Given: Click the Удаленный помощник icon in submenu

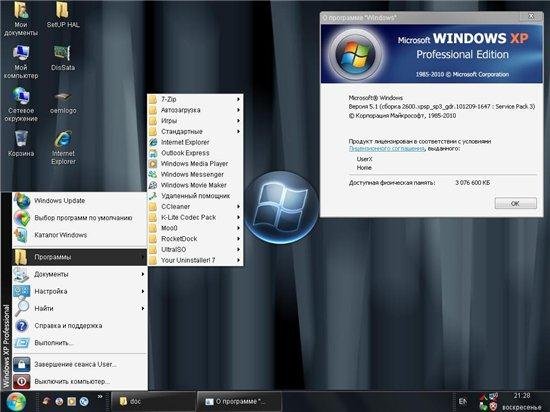Looking at the screenshot, I should [153, 196].
